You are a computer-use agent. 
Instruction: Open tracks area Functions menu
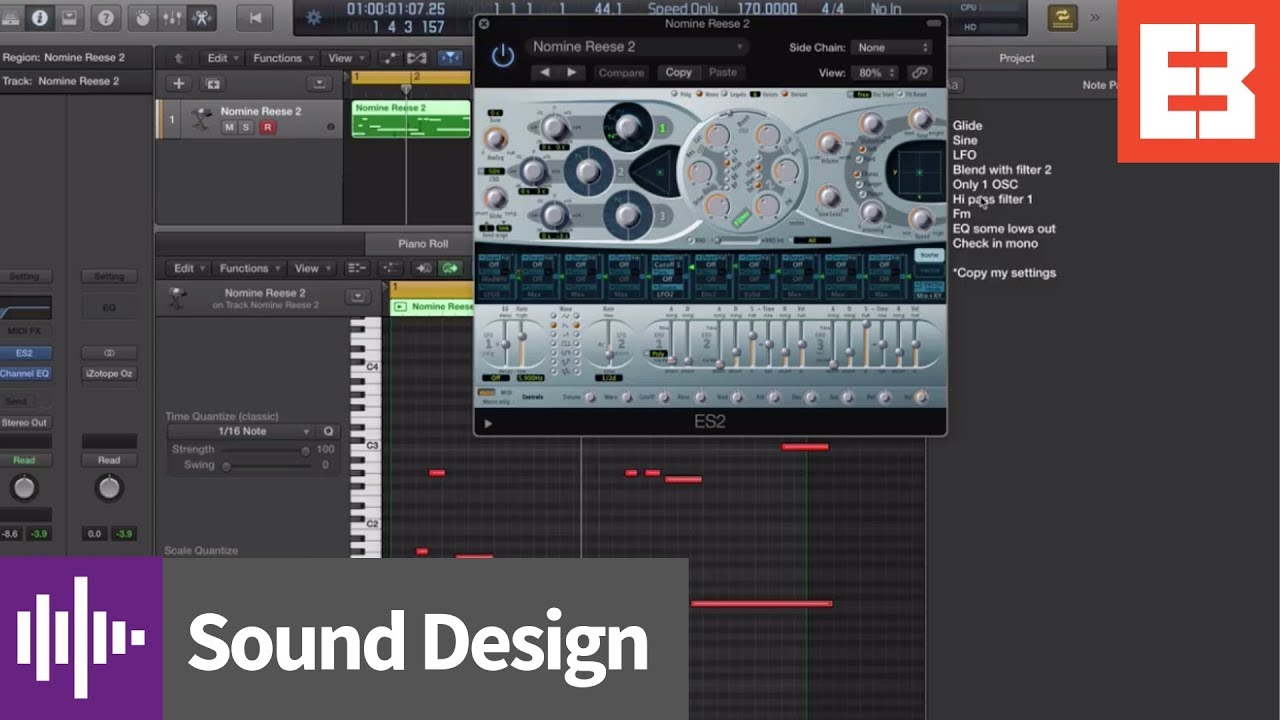click(x=284, y=58)
